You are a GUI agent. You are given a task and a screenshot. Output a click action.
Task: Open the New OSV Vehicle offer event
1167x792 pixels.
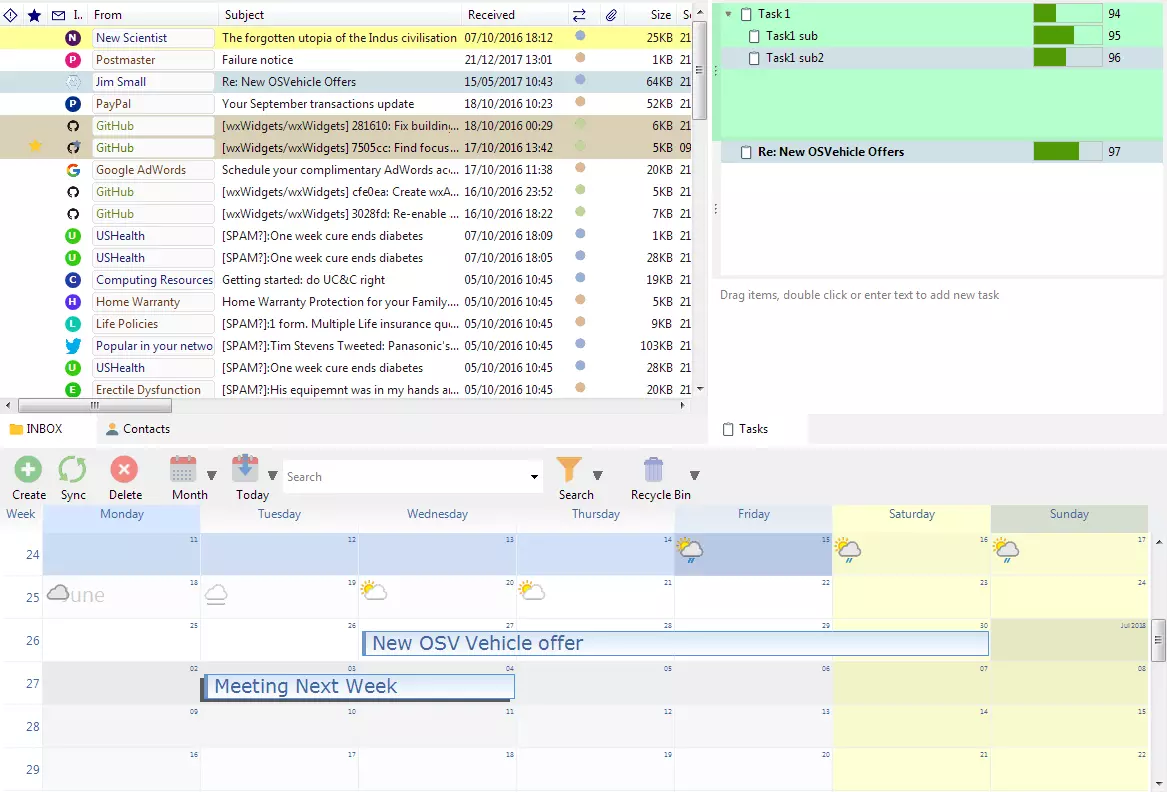(x=675, y=643)
